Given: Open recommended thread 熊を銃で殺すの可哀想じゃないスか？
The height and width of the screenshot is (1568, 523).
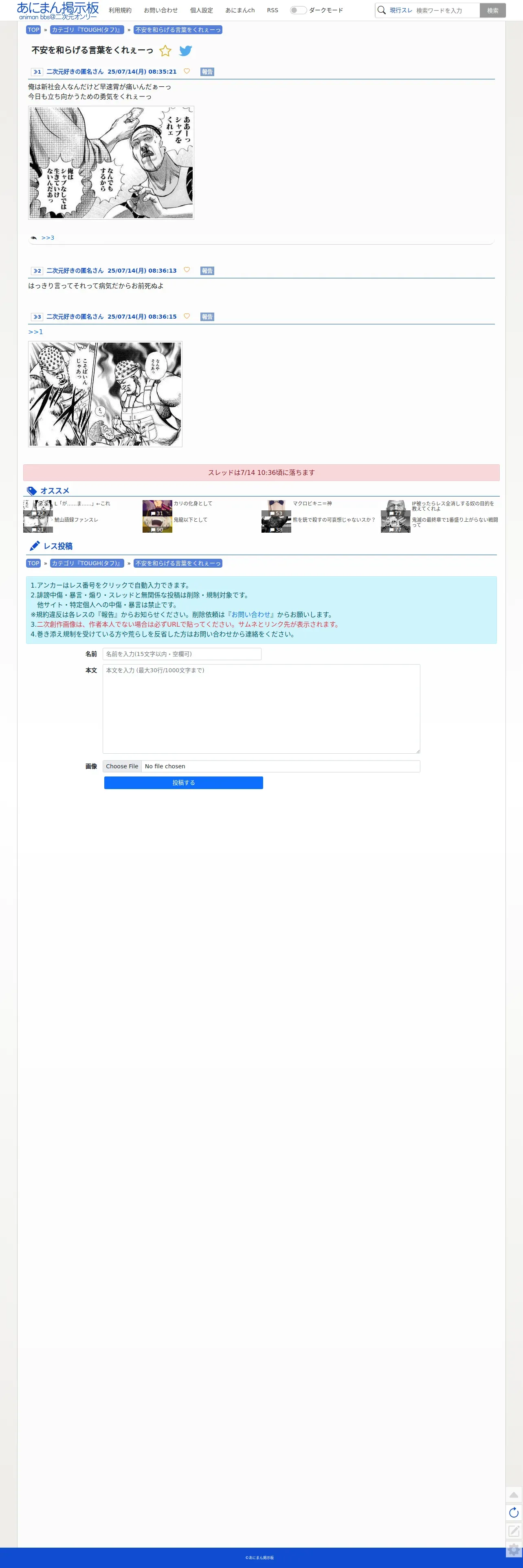Looking at the screenshot, I should [334, 520].
